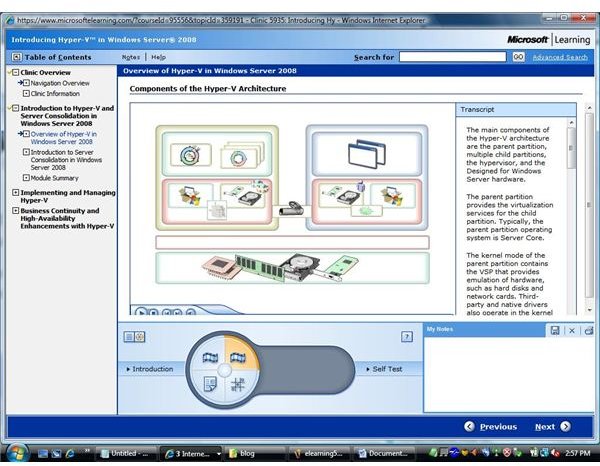Select the grid puzzle dial quadrant
The width and height of the screenshot is (600, 466).
tap(238, 384)
